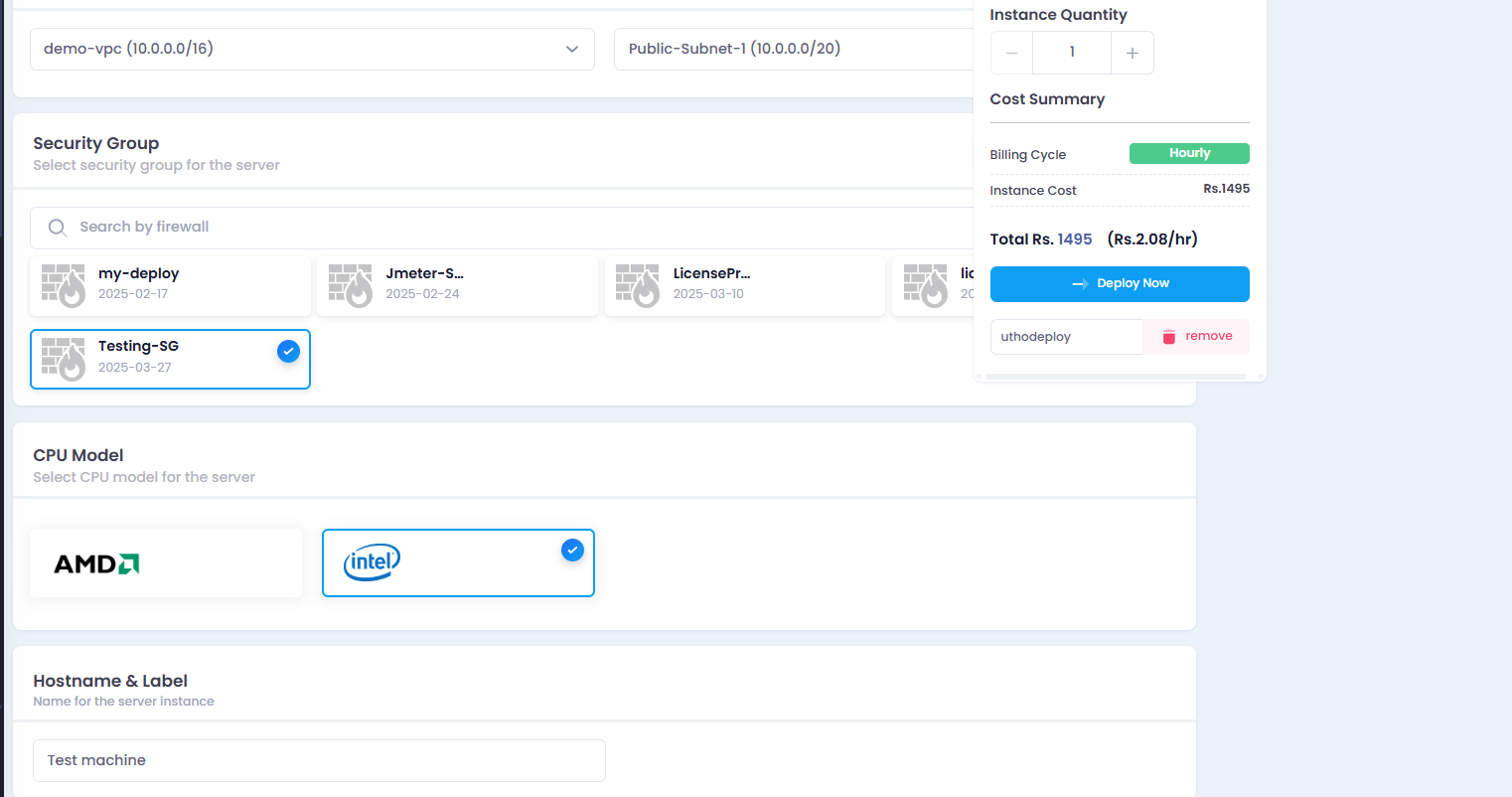This screenshot has width=1512, height=797.
Task: Expand VPC list via chevron arrow
Action: (x=572, y=50)
